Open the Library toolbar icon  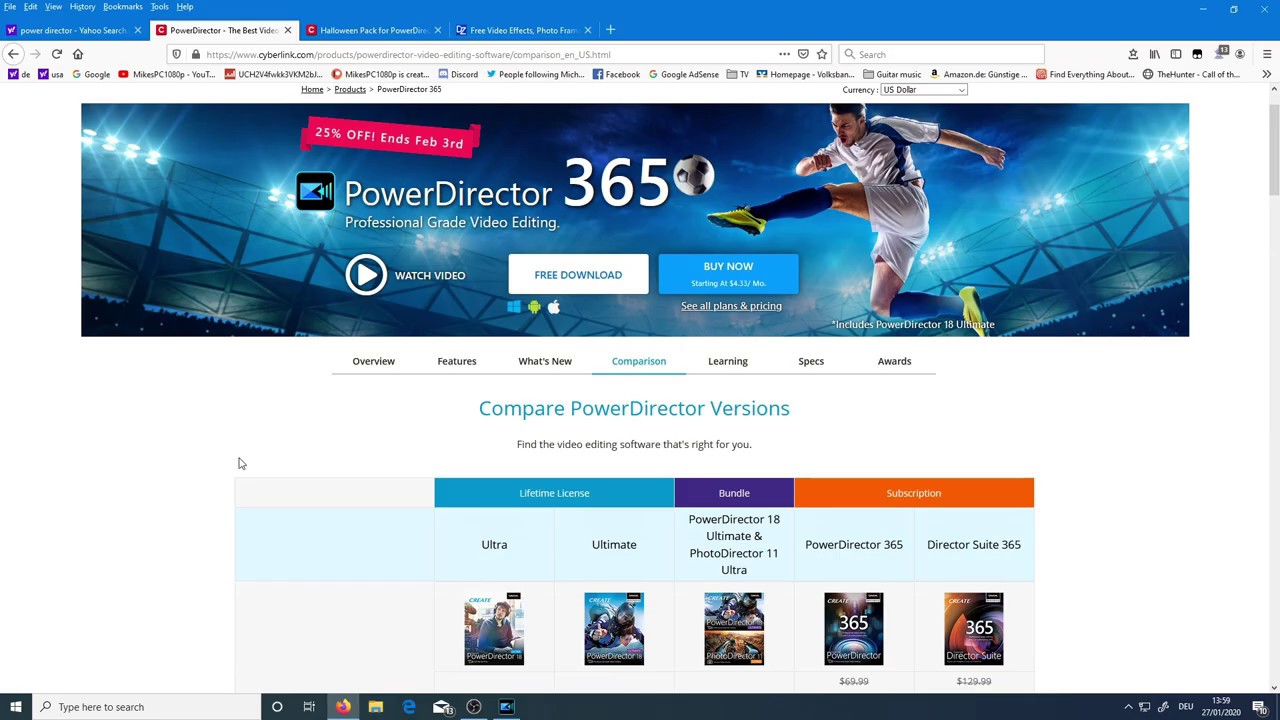coord(1155,54)
